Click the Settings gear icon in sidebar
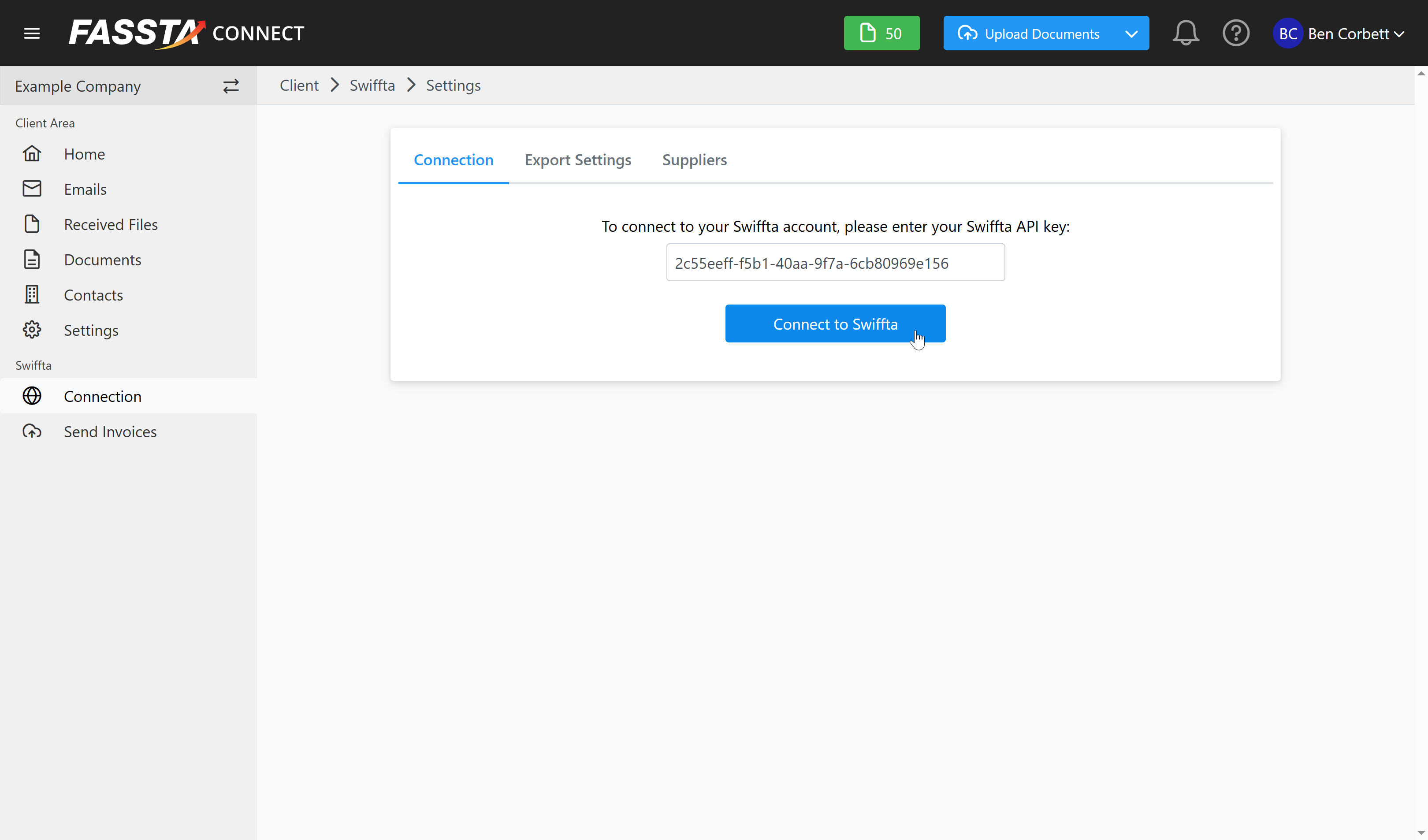Screen dimensions: 1428x840 [x=32, y=330]
